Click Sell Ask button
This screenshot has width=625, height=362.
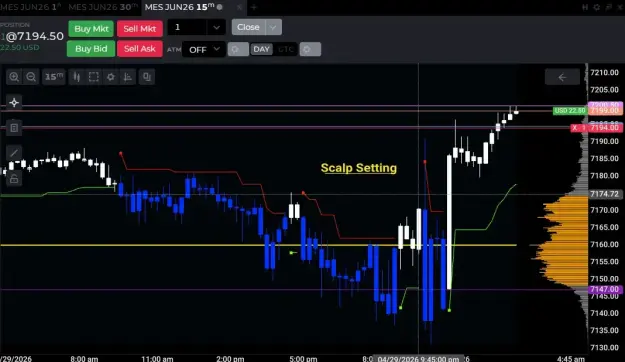point(140,49)
